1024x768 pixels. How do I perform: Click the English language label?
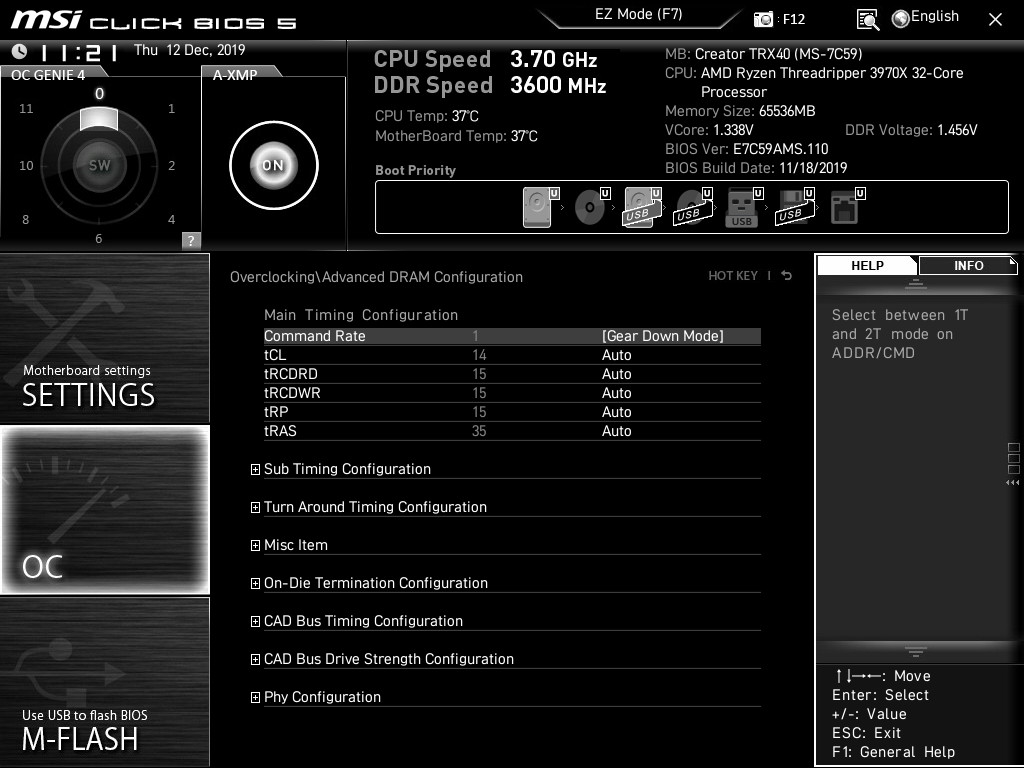(935, 16)
